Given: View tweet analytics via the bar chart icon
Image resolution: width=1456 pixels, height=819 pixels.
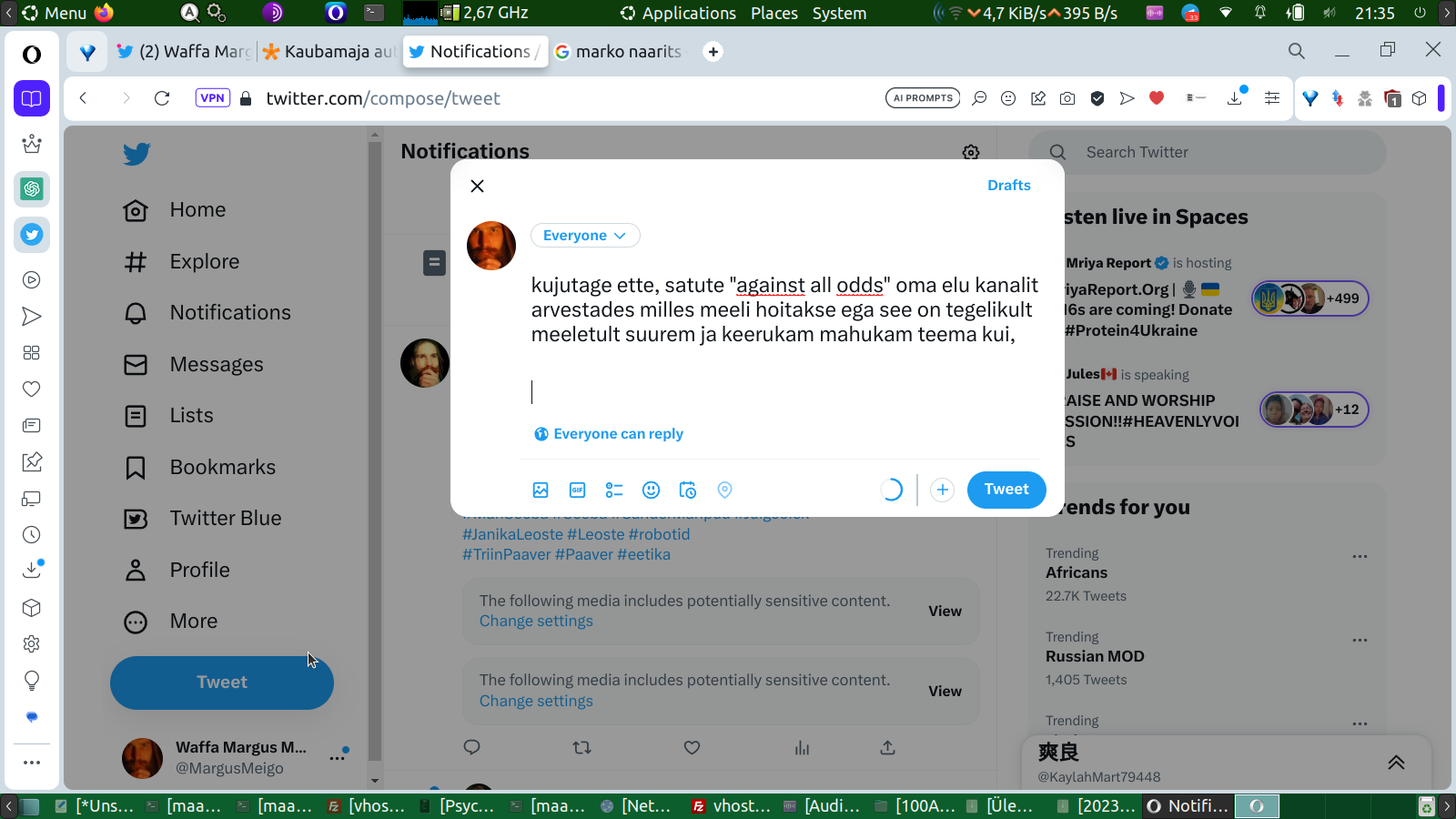Looking at the screenshot, I should 802,747.
